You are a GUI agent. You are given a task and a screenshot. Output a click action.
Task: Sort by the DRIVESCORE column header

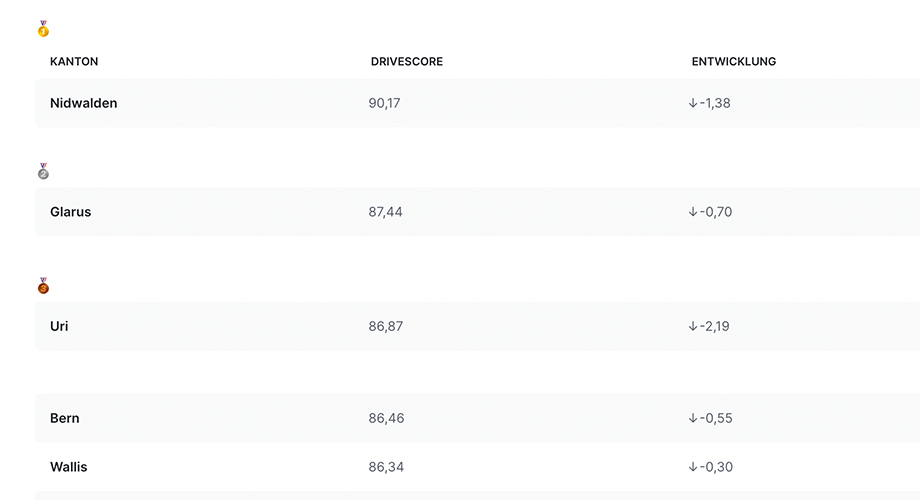(x=407, y=62)
